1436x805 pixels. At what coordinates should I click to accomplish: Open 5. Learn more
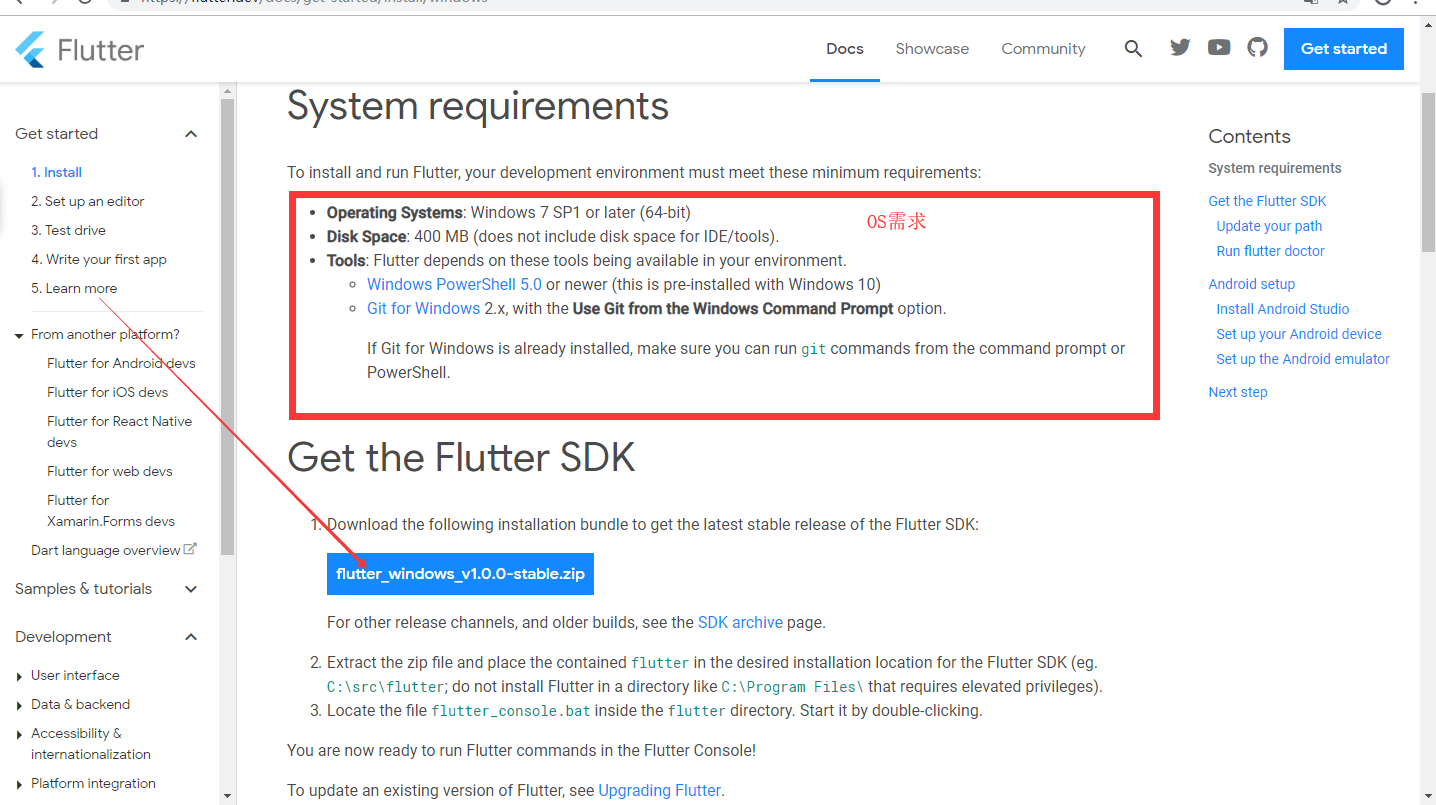click(x=74, y=288)
